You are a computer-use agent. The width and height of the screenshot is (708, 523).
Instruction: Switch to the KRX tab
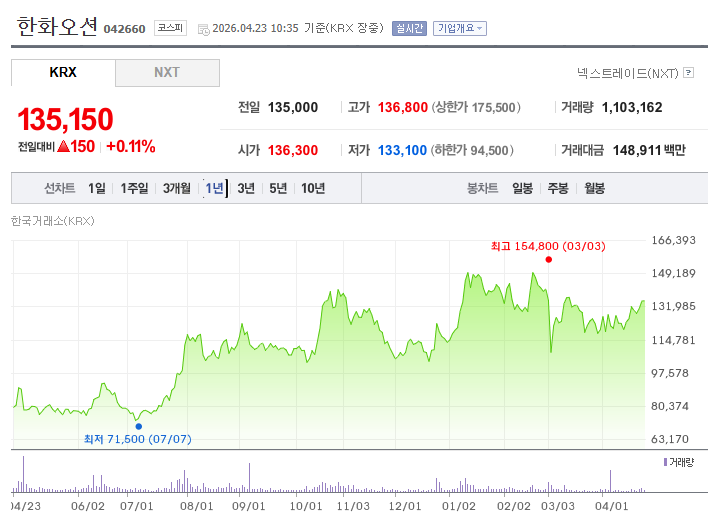point(63,72)
